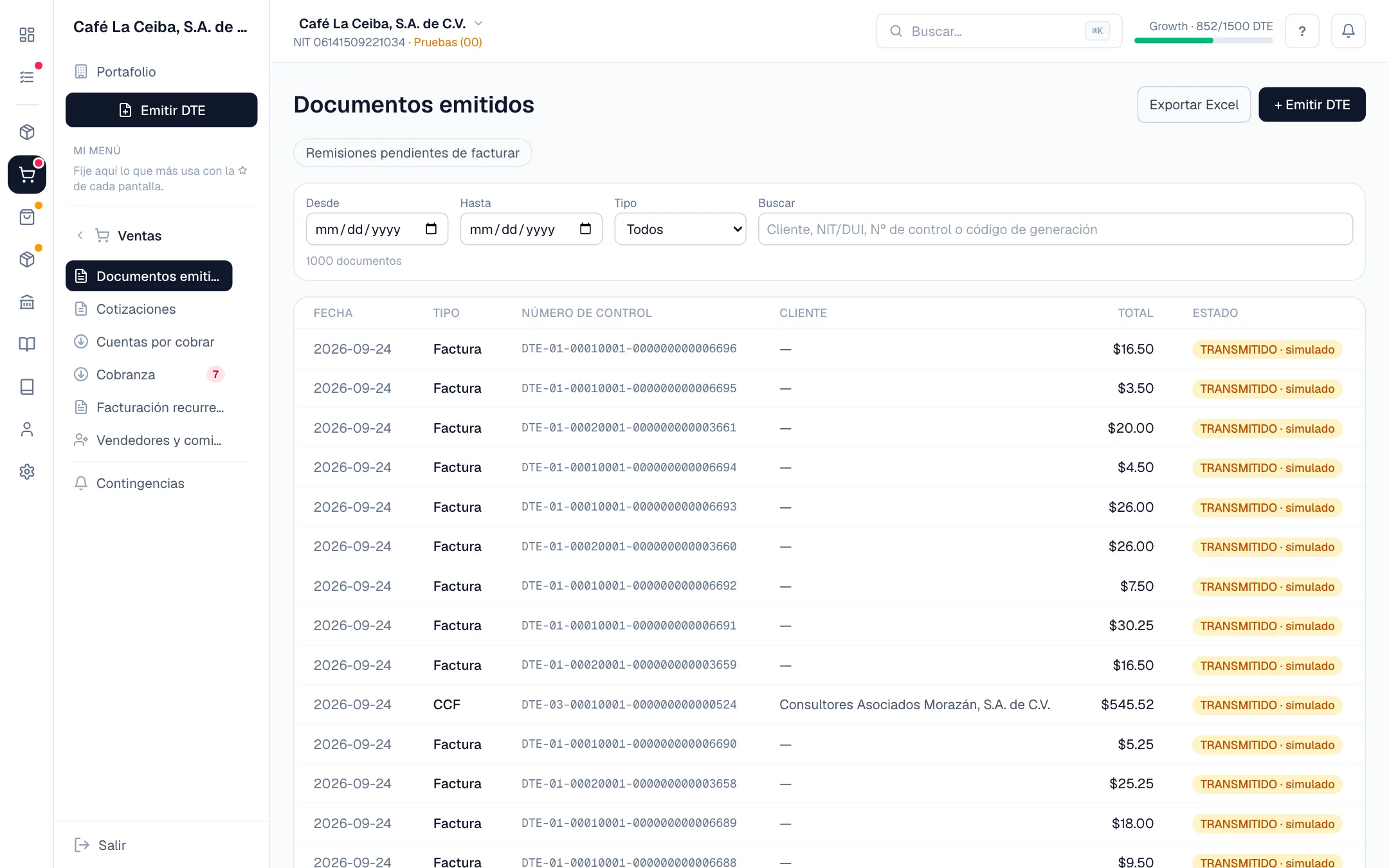Open the settings gear rail icon
The image size is (1389, 868).
coord(27,471)
